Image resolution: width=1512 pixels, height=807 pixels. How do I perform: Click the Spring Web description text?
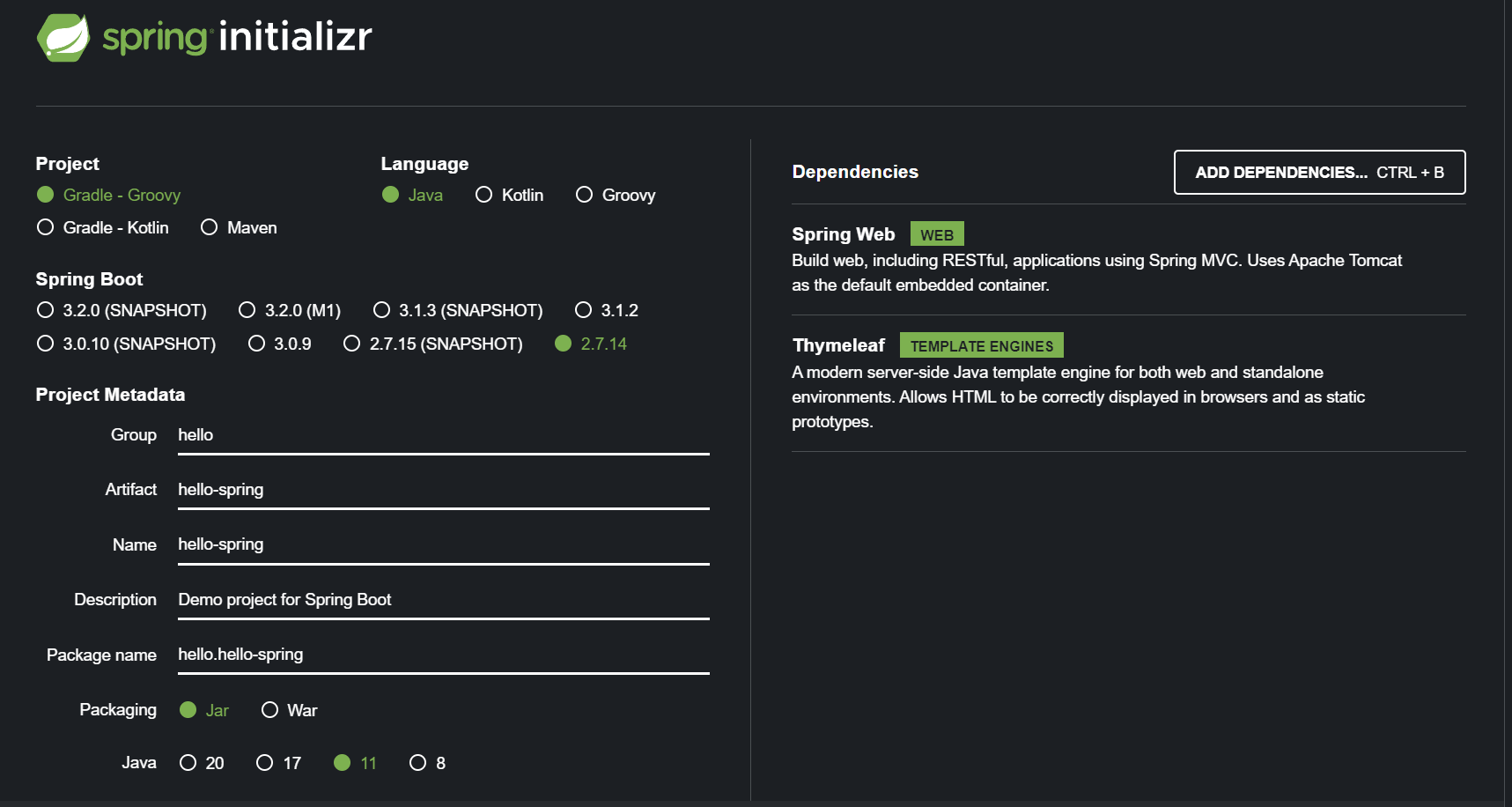(1096, 272)
